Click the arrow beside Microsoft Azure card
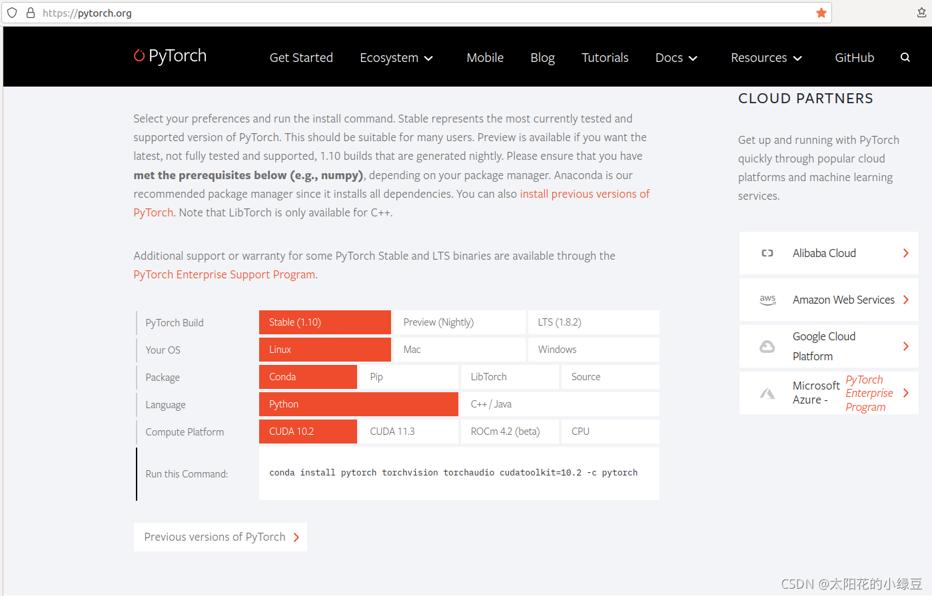This screenshot has height=596, width=932. (905, 393)
